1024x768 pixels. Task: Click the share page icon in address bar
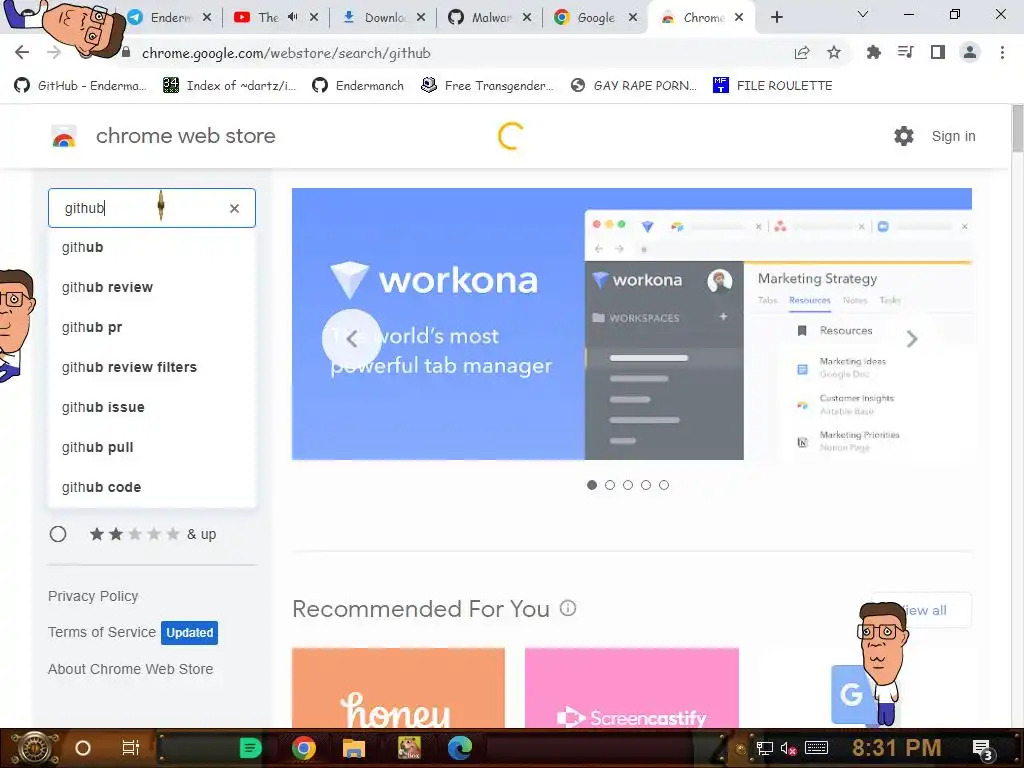point(802,53)
